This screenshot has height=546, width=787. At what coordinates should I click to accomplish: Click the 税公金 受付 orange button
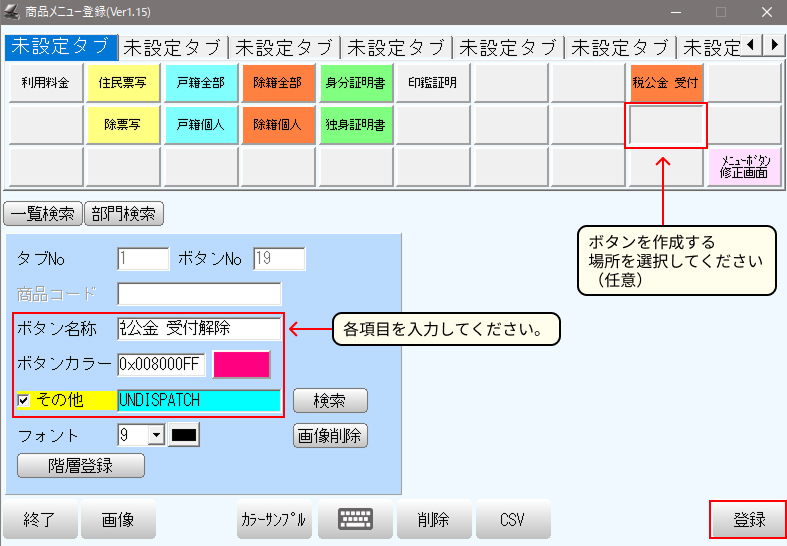[x=666, y=83]
